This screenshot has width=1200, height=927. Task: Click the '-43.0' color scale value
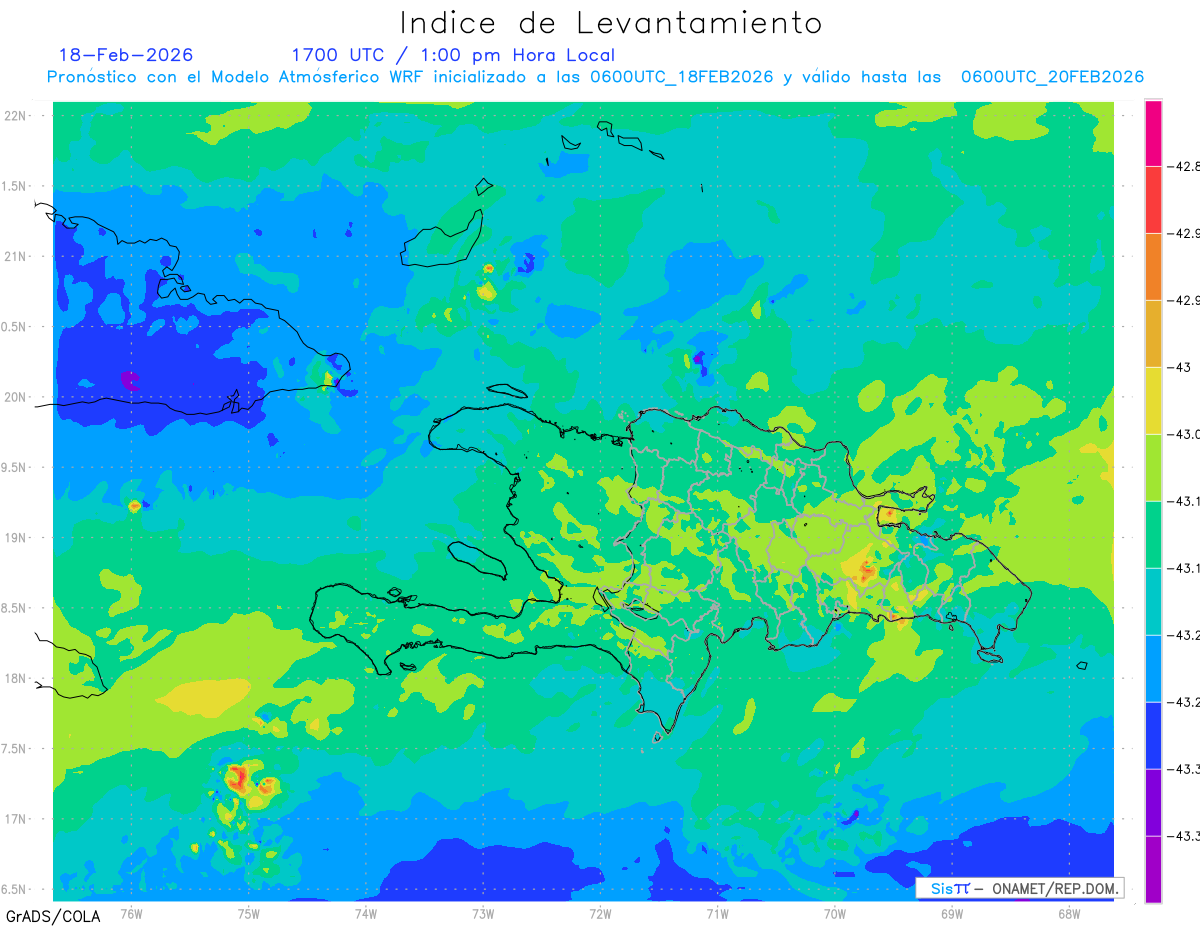1183,434
